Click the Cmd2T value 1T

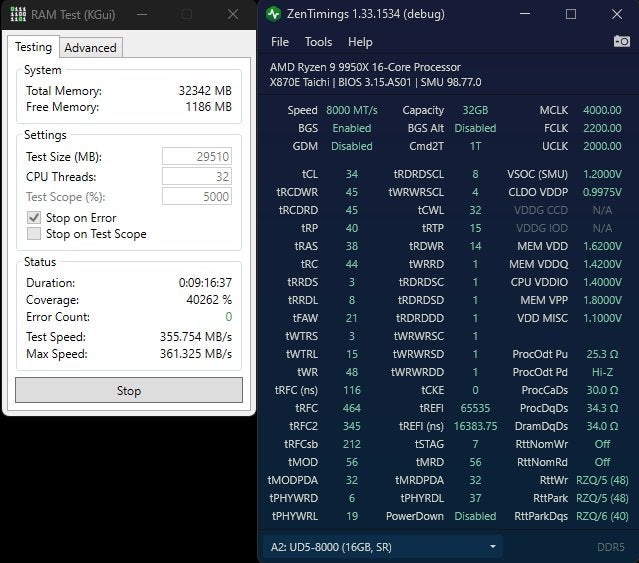click(x=475, y=146)
